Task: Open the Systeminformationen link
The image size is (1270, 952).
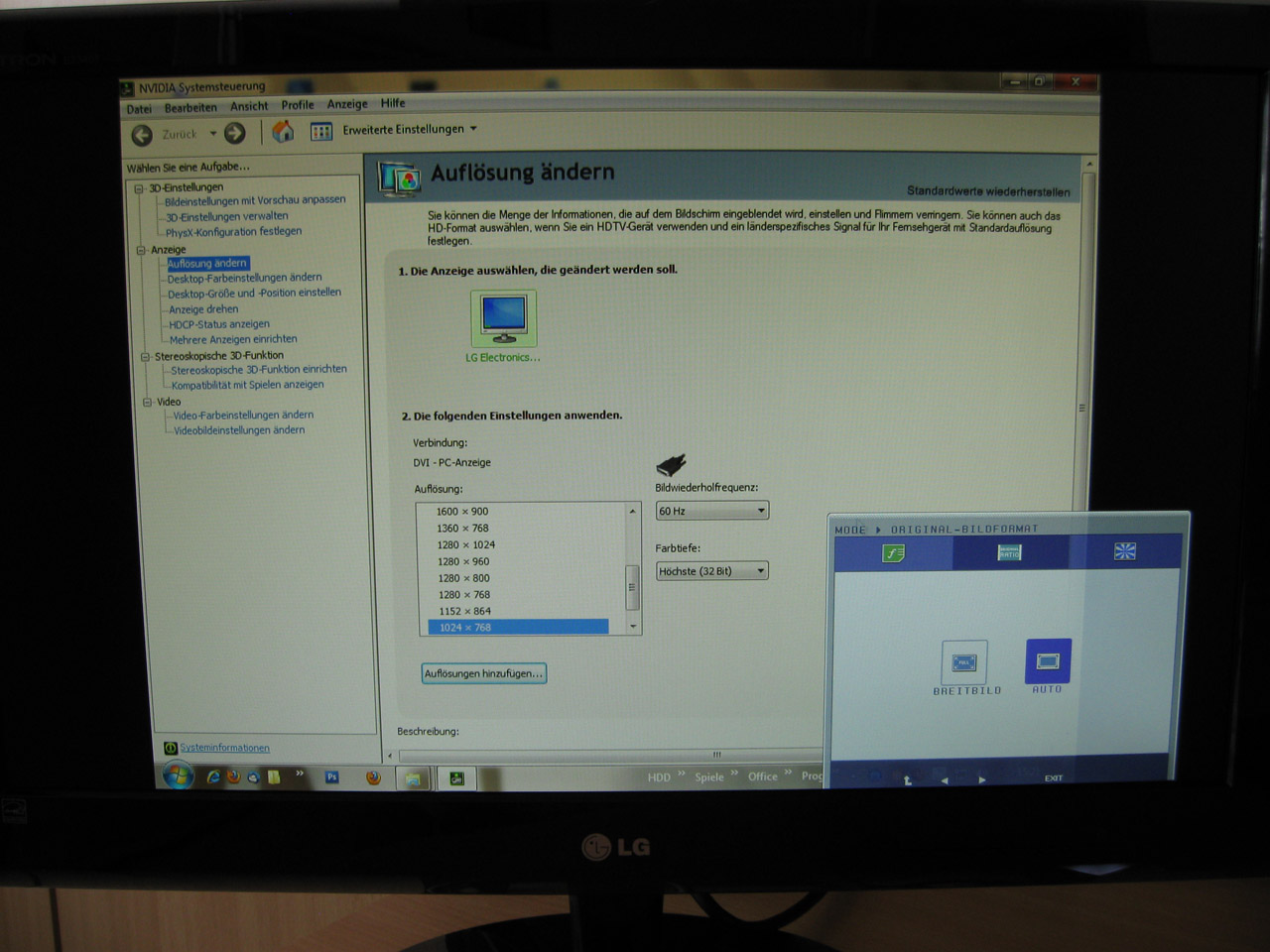Action: coord(224,748)
